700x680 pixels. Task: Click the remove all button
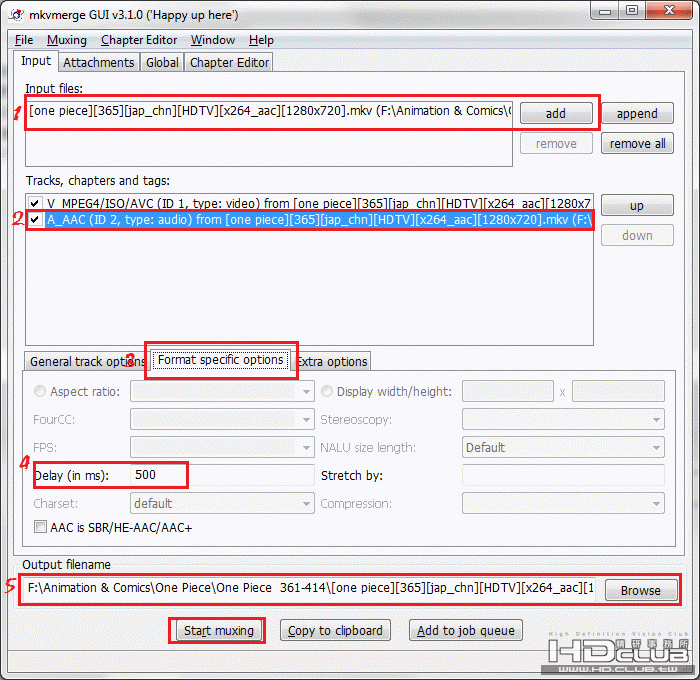(x=637, y=144)
